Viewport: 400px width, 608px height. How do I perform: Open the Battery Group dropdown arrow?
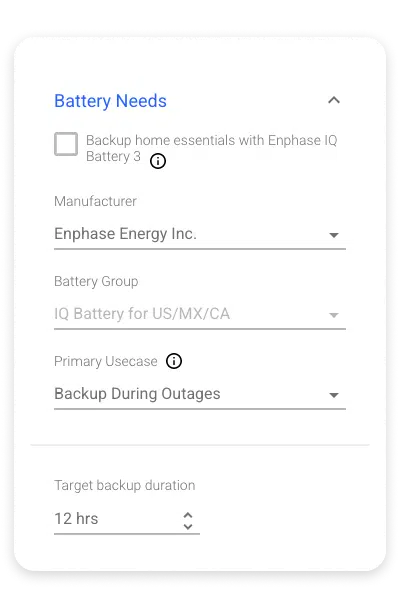(334, 315)
